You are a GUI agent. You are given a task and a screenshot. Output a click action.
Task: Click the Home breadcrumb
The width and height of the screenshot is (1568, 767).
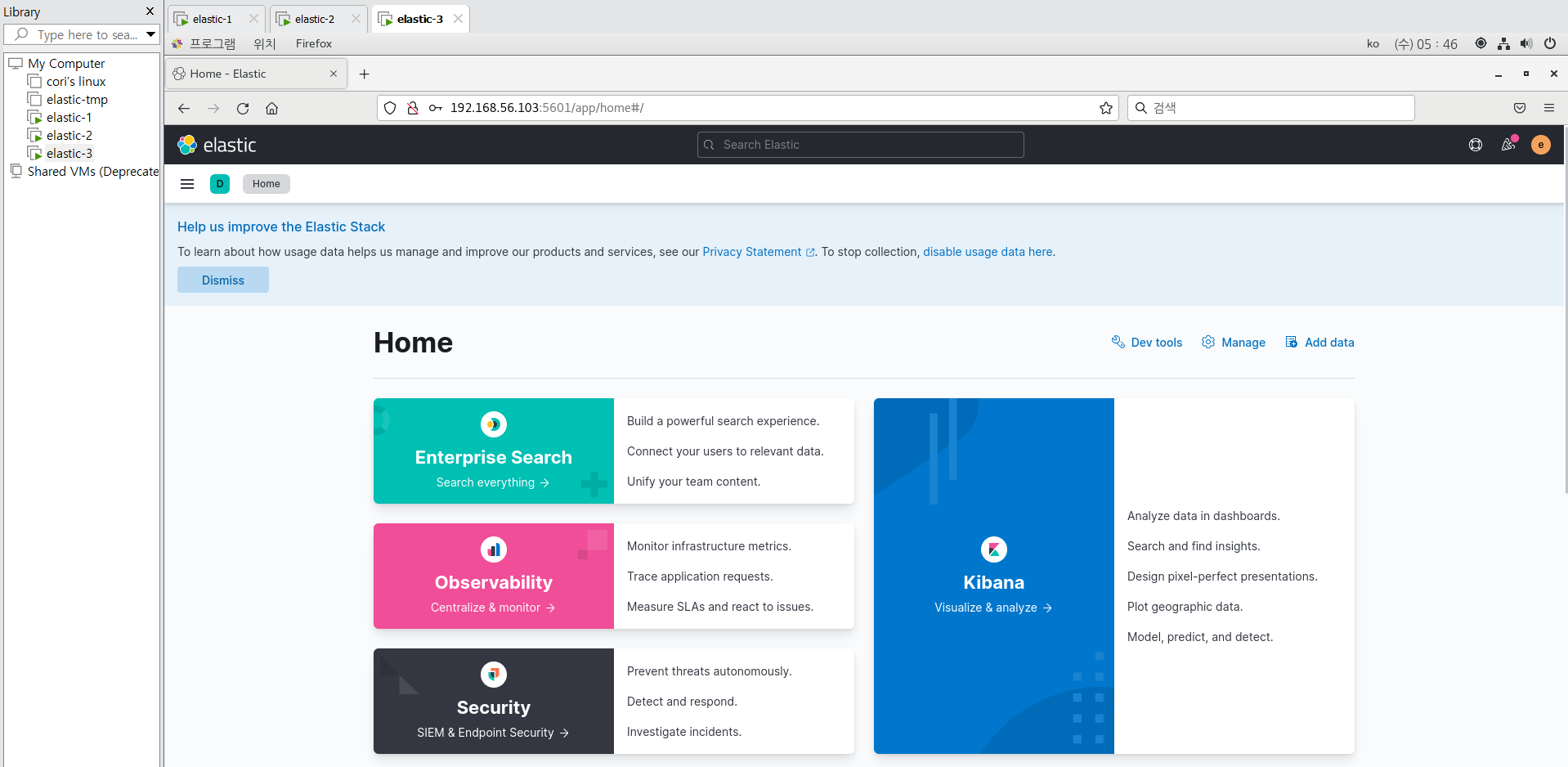(x=267, y=184)
